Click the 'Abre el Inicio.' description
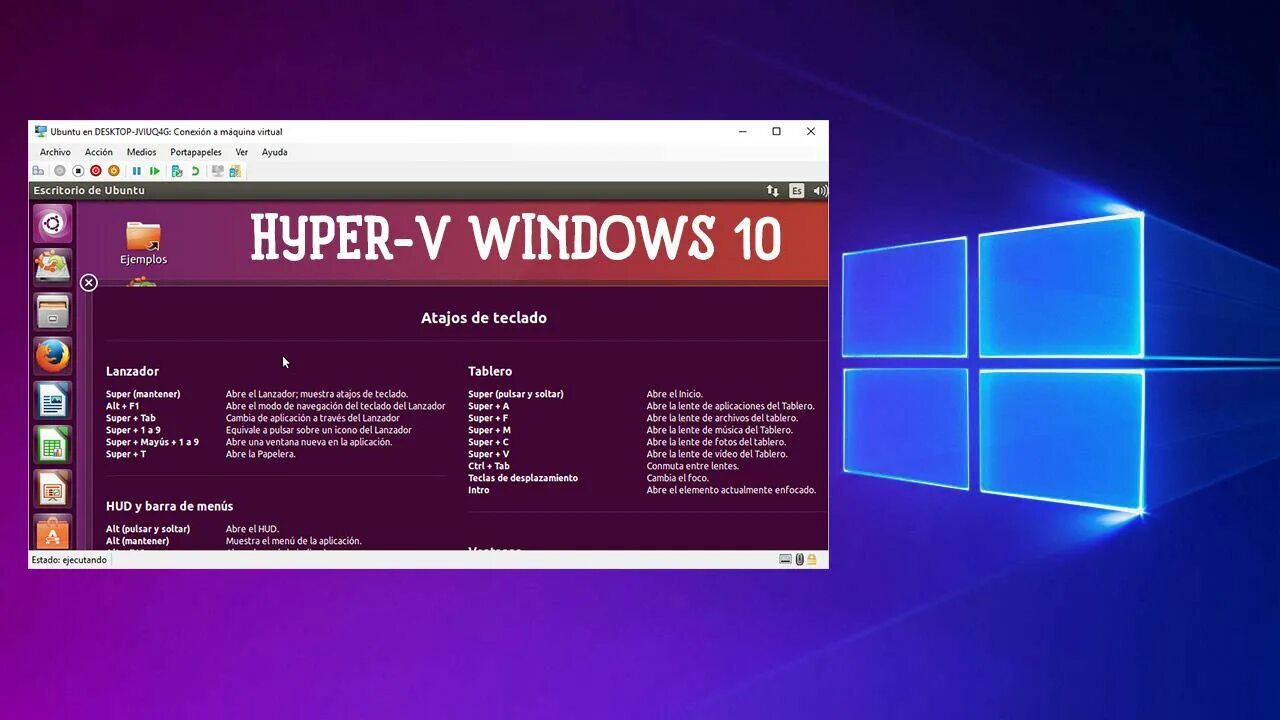This screenshot has width=1280, height=720. [675, 394]
